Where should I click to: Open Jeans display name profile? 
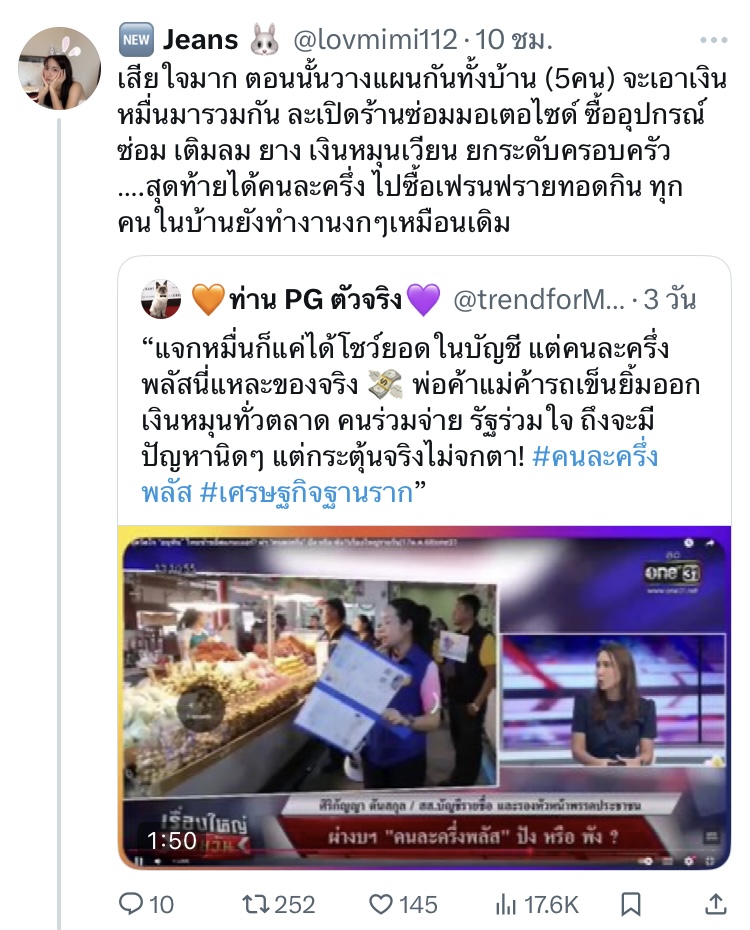point(200,40)
